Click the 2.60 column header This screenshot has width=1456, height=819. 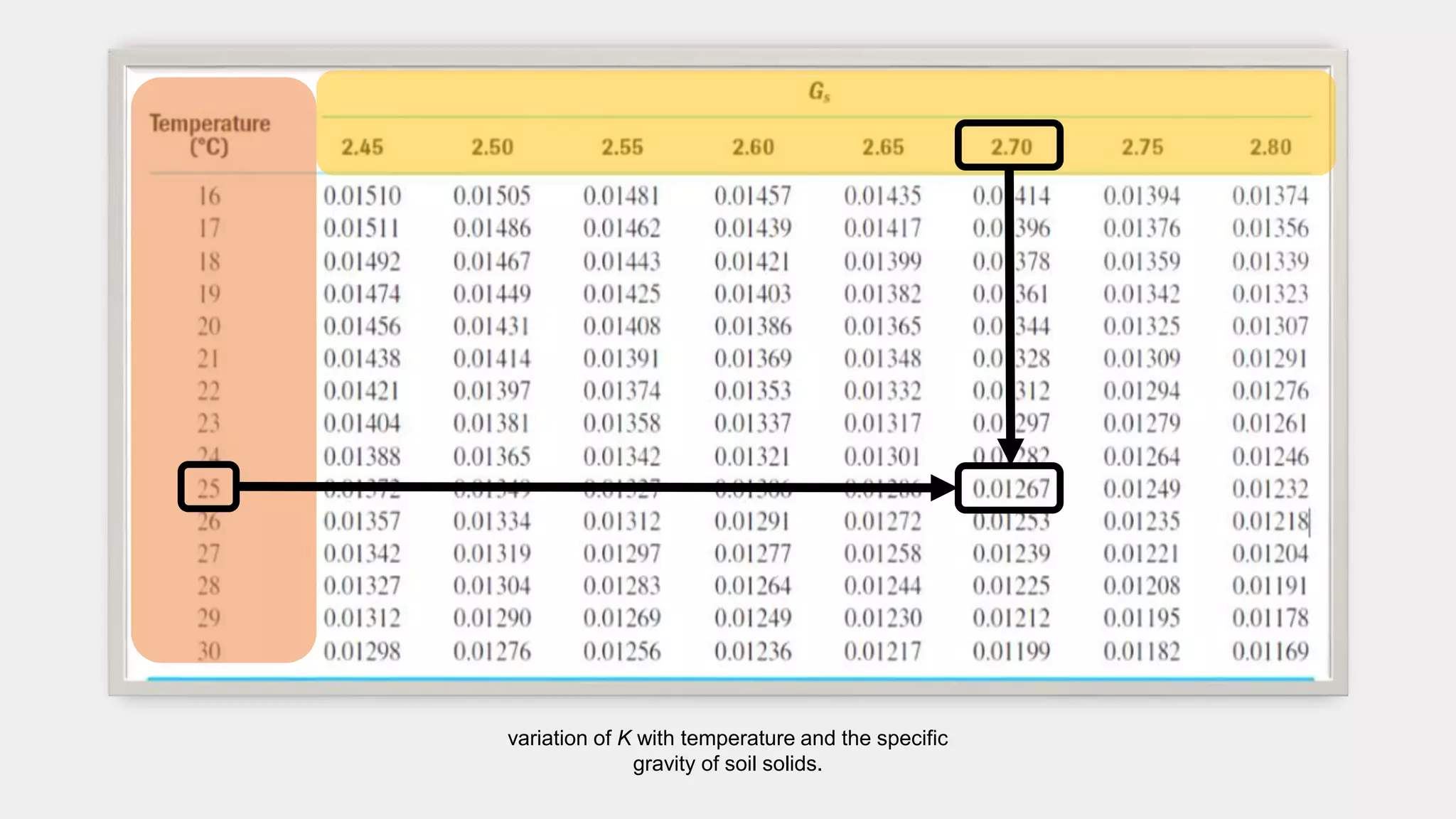[x=753, y=147]
